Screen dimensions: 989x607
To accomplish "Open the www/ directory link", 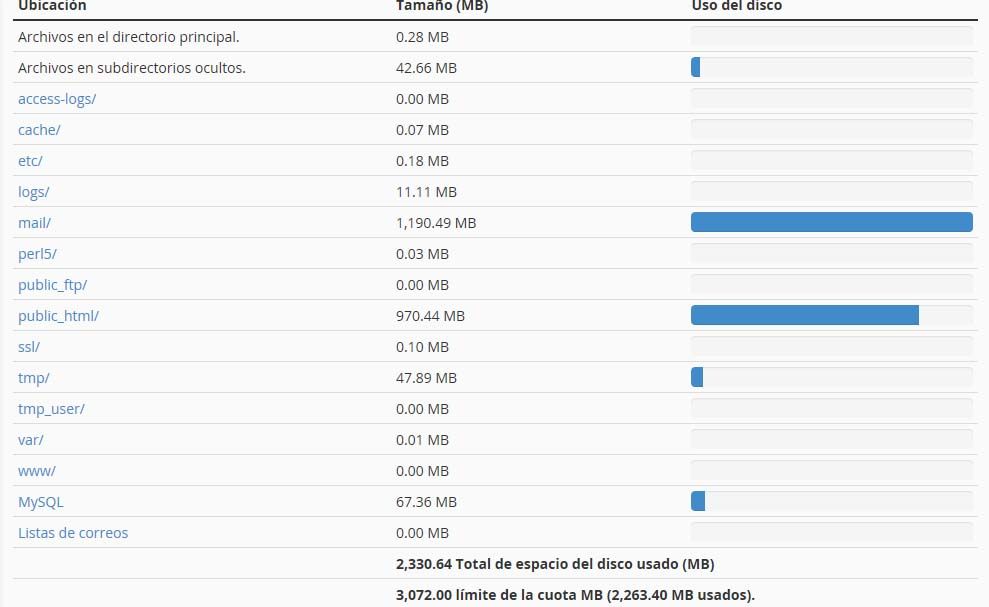I will [37, 471].
